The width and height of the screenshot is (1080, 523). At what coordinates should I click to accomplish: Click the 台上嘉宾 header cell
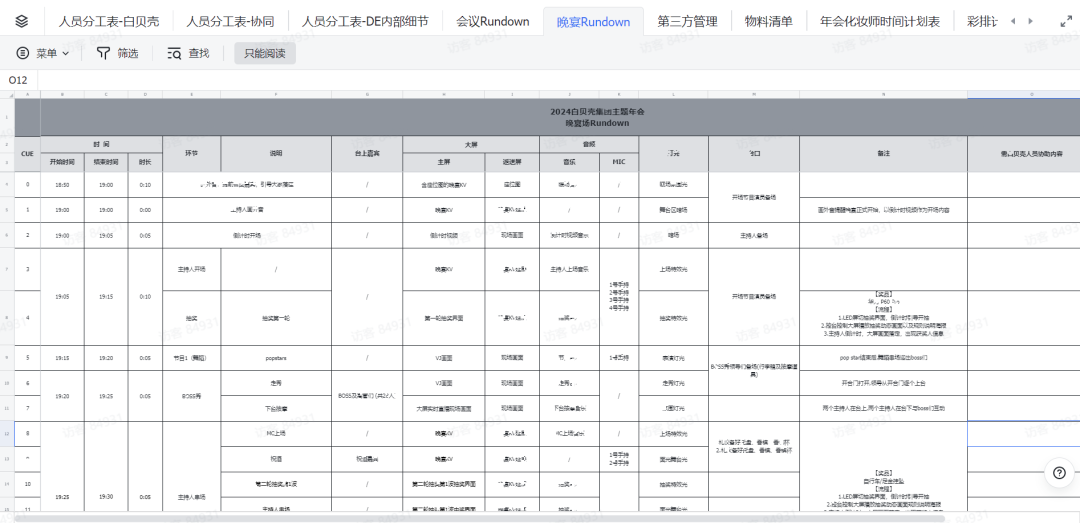tap(367, 154)
